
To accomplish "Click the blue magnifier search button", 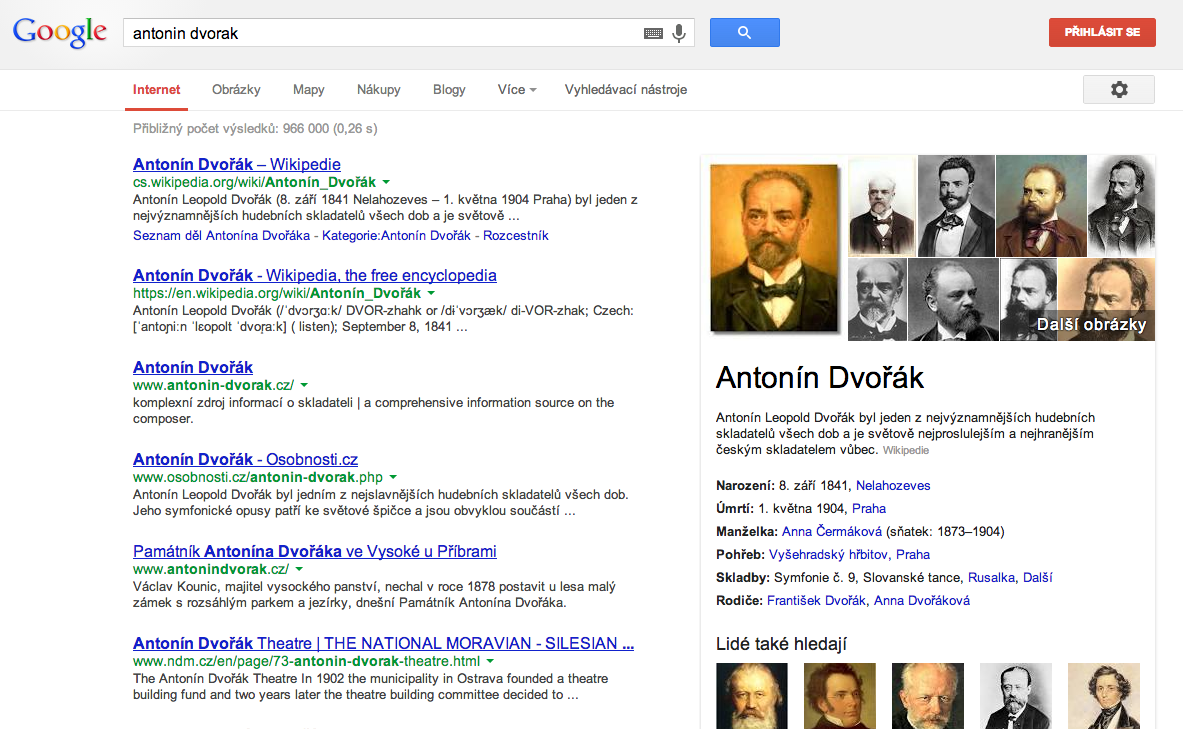I will tap(745, 32).
